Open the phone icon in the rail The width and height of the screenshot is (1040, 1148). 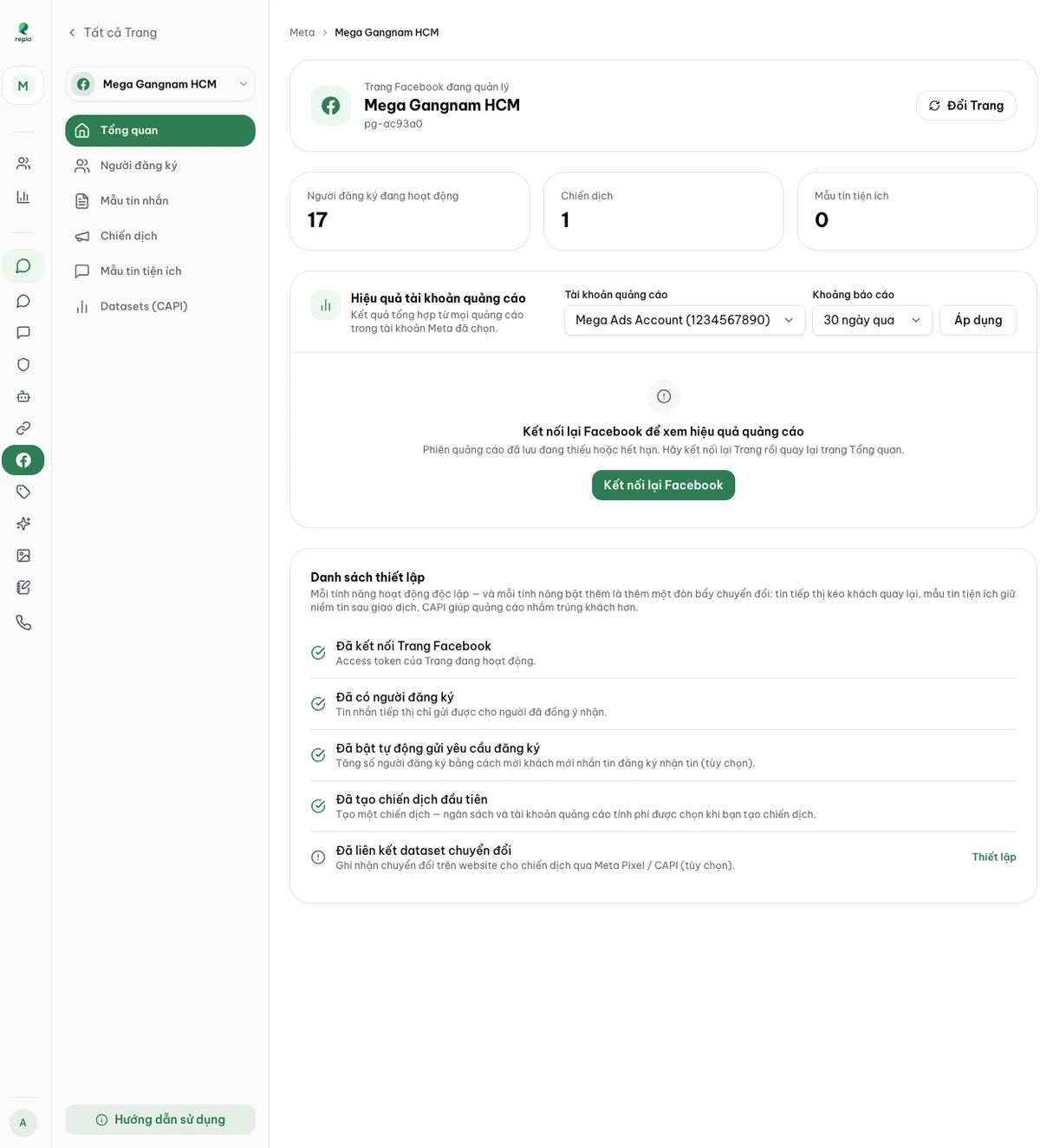(x=23, y=623)
